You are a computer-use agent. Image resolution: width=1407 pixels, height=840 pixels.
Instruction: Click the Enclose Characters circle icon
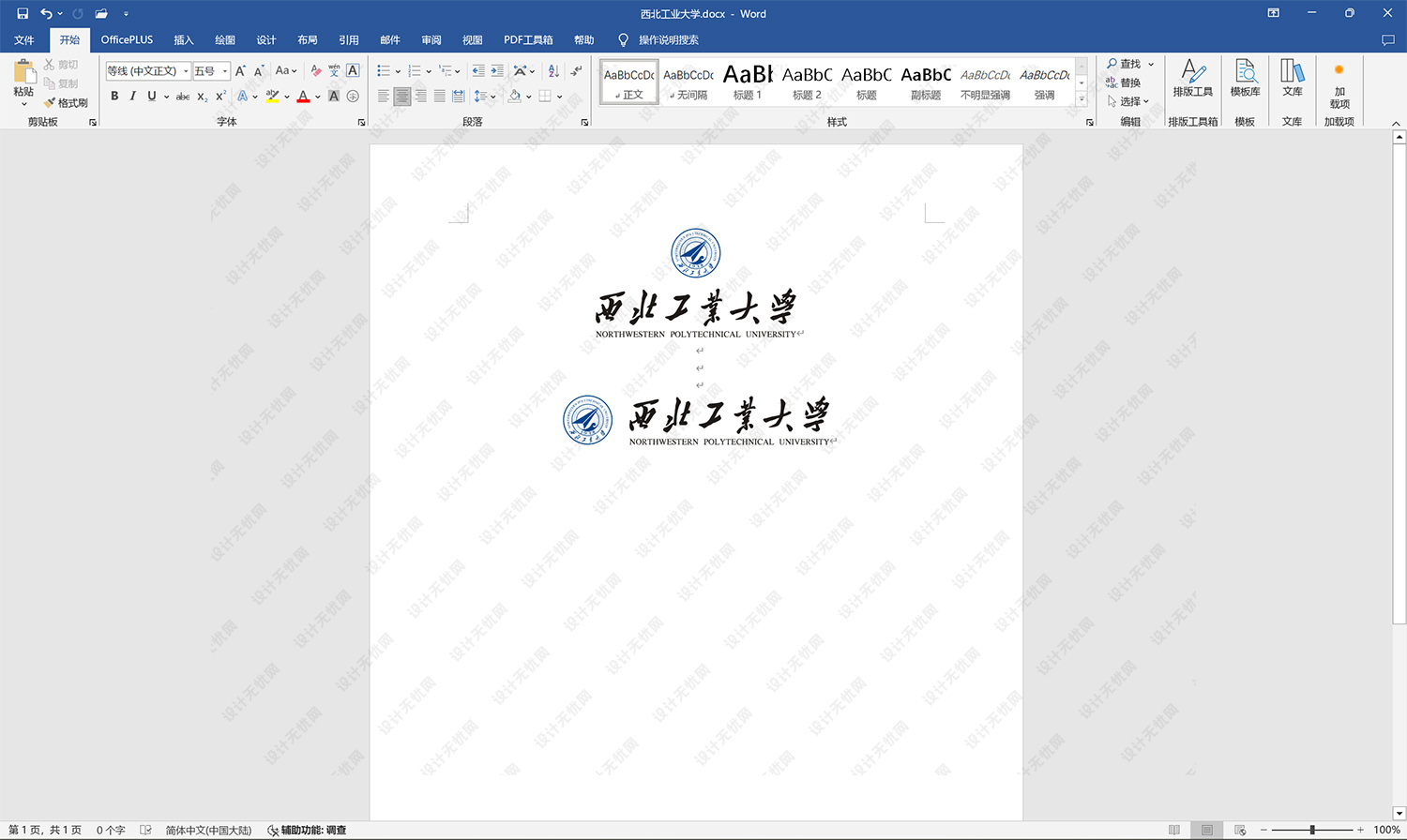tap(353, 96)
